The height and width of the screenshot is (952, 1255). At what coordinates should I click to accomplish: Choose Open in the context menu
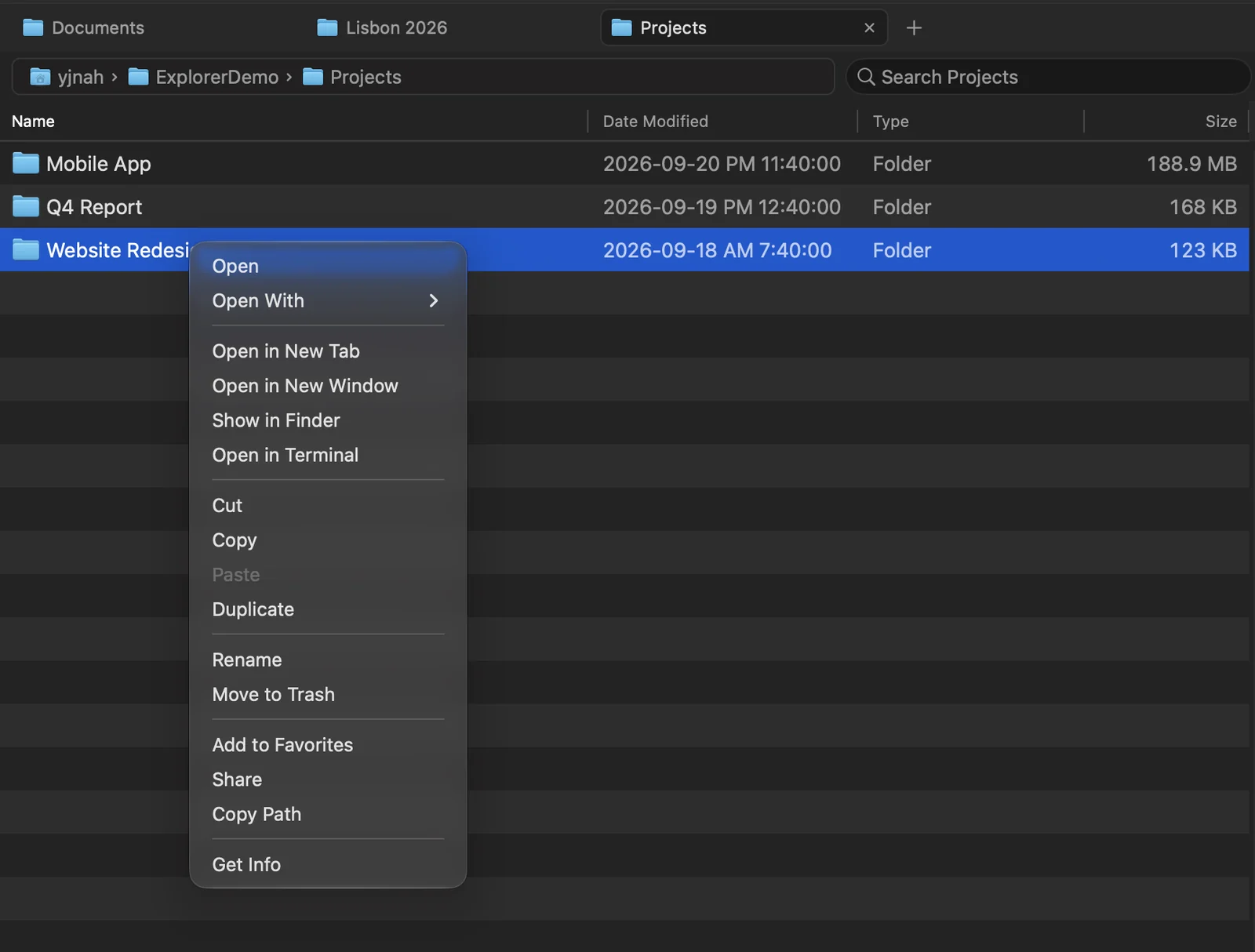coord(328,266)
